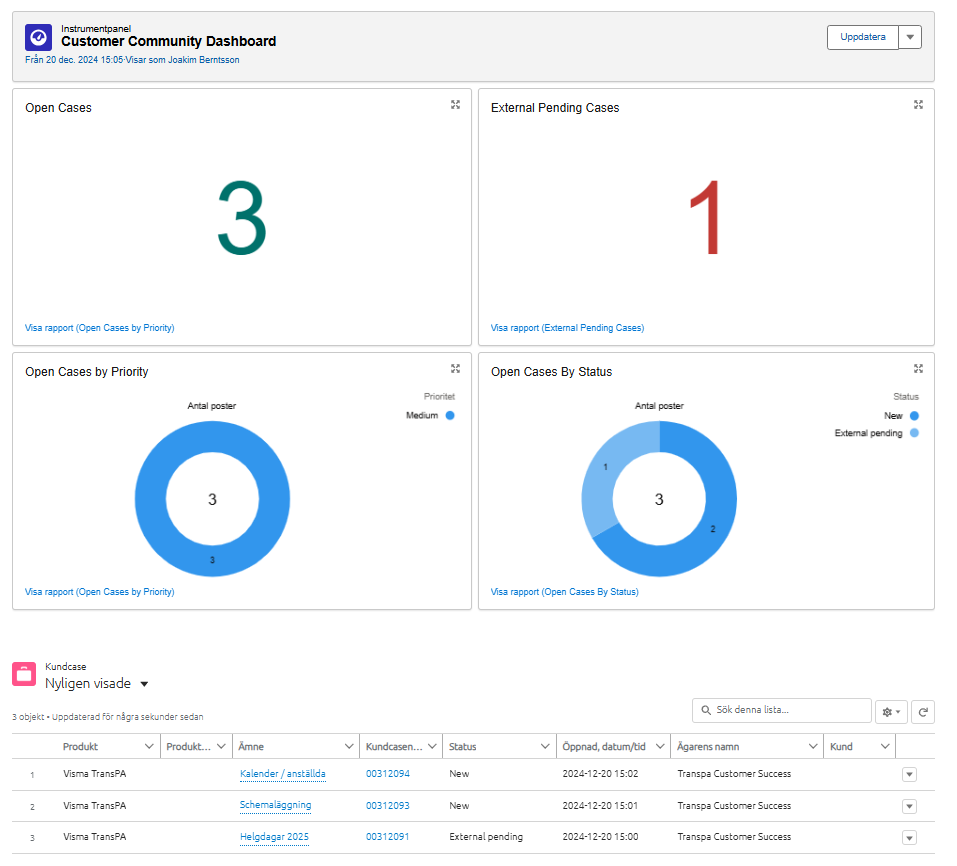Open the Nyligen visade list view dropdown
Viewport: 957px width, 866px height.
144,684
